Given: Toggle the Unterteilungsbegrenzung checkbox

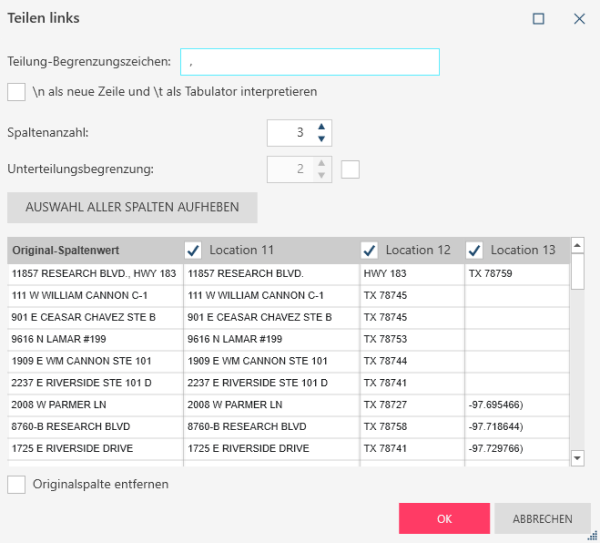Looking at the screenshot, I should point(350,169).
